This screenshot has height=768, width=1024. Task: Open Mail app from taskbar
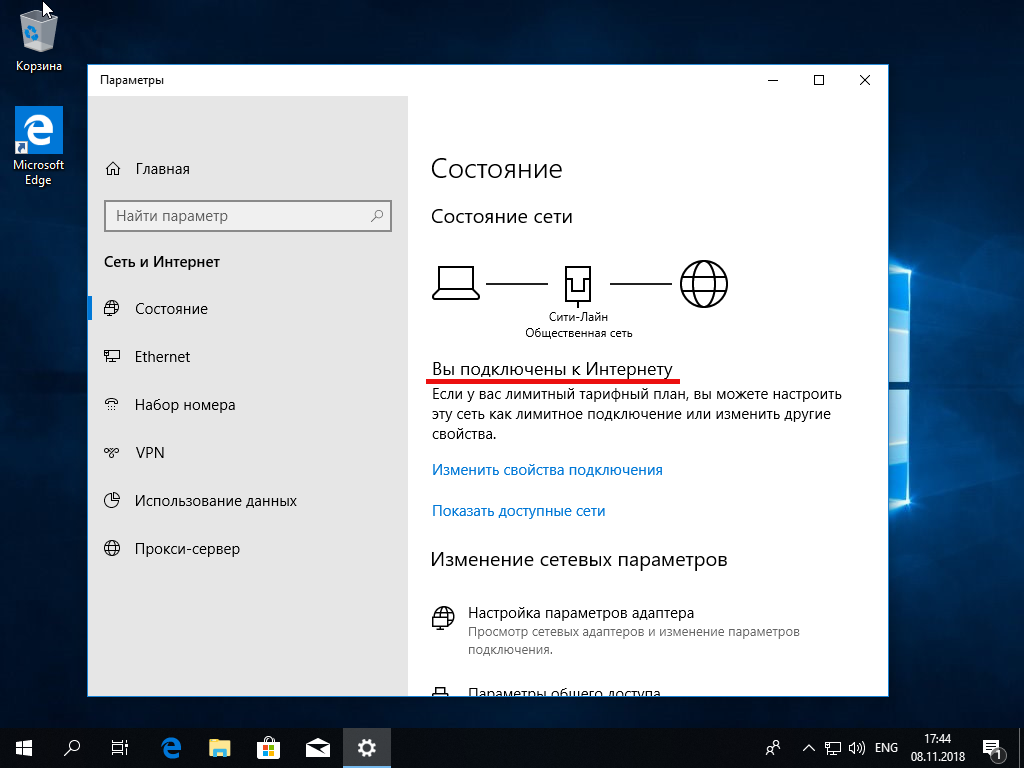318,748
